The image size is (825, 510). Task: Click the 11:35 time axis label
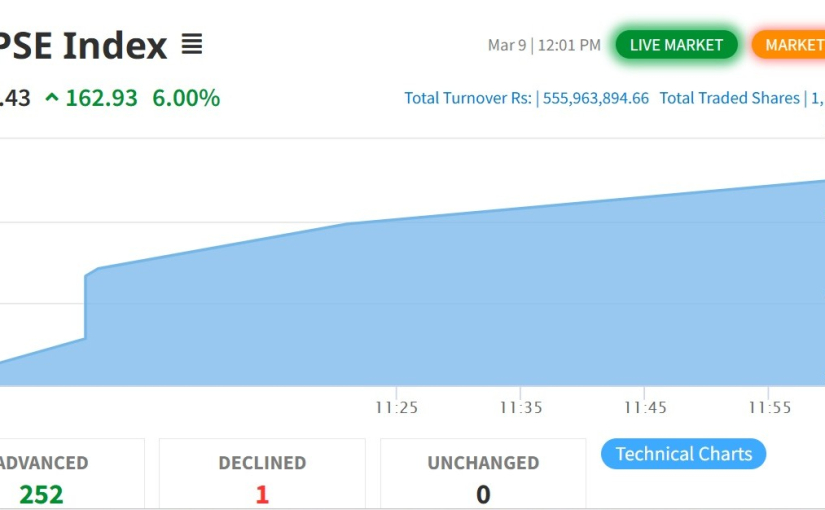pos(521,408)
